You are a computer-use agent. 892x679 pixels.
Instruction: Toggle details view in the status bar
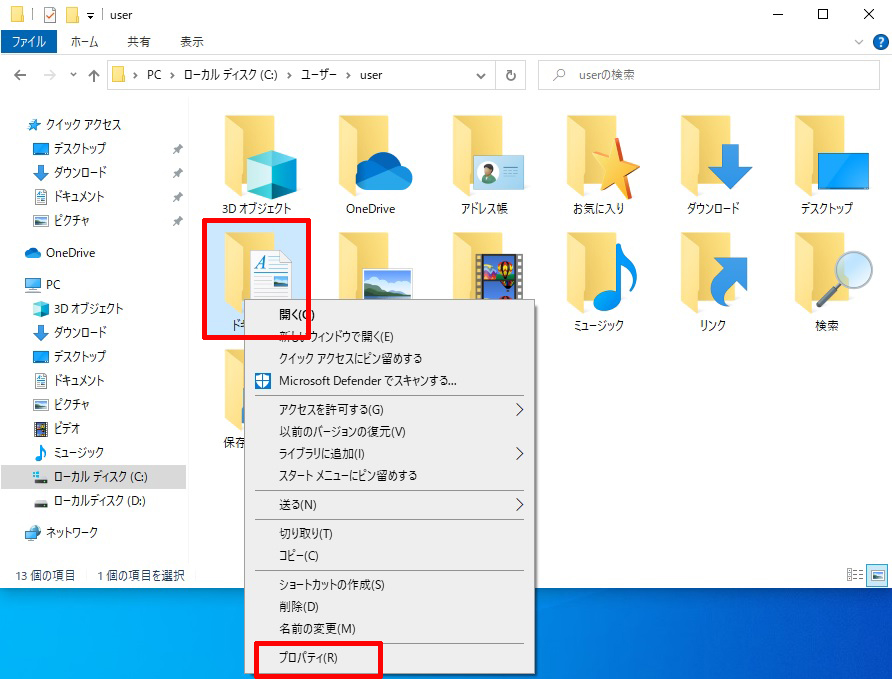click(x=856, y=575)
